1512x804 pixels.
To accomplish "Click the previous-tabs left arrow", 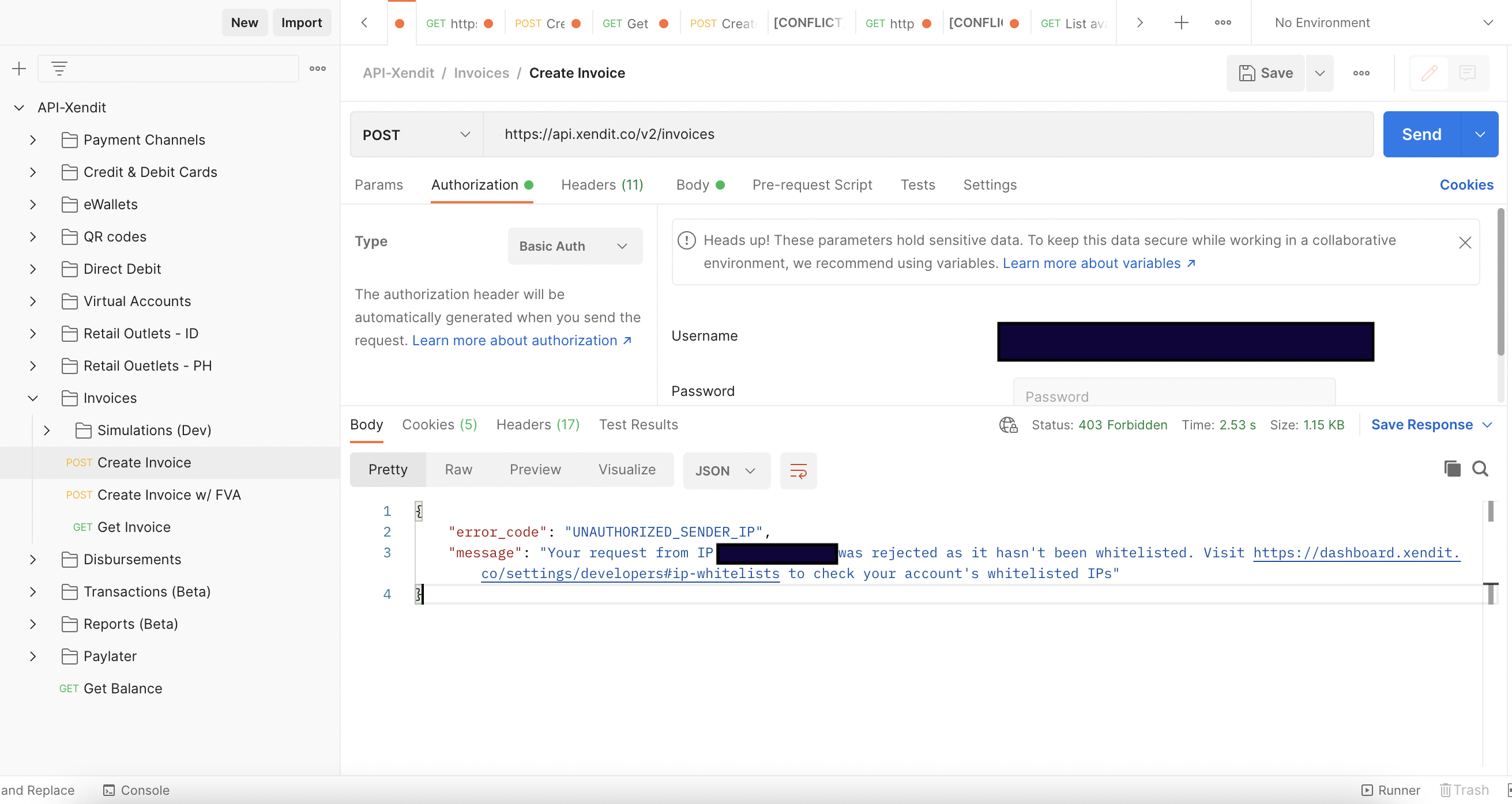I will [x=364, y=22].
